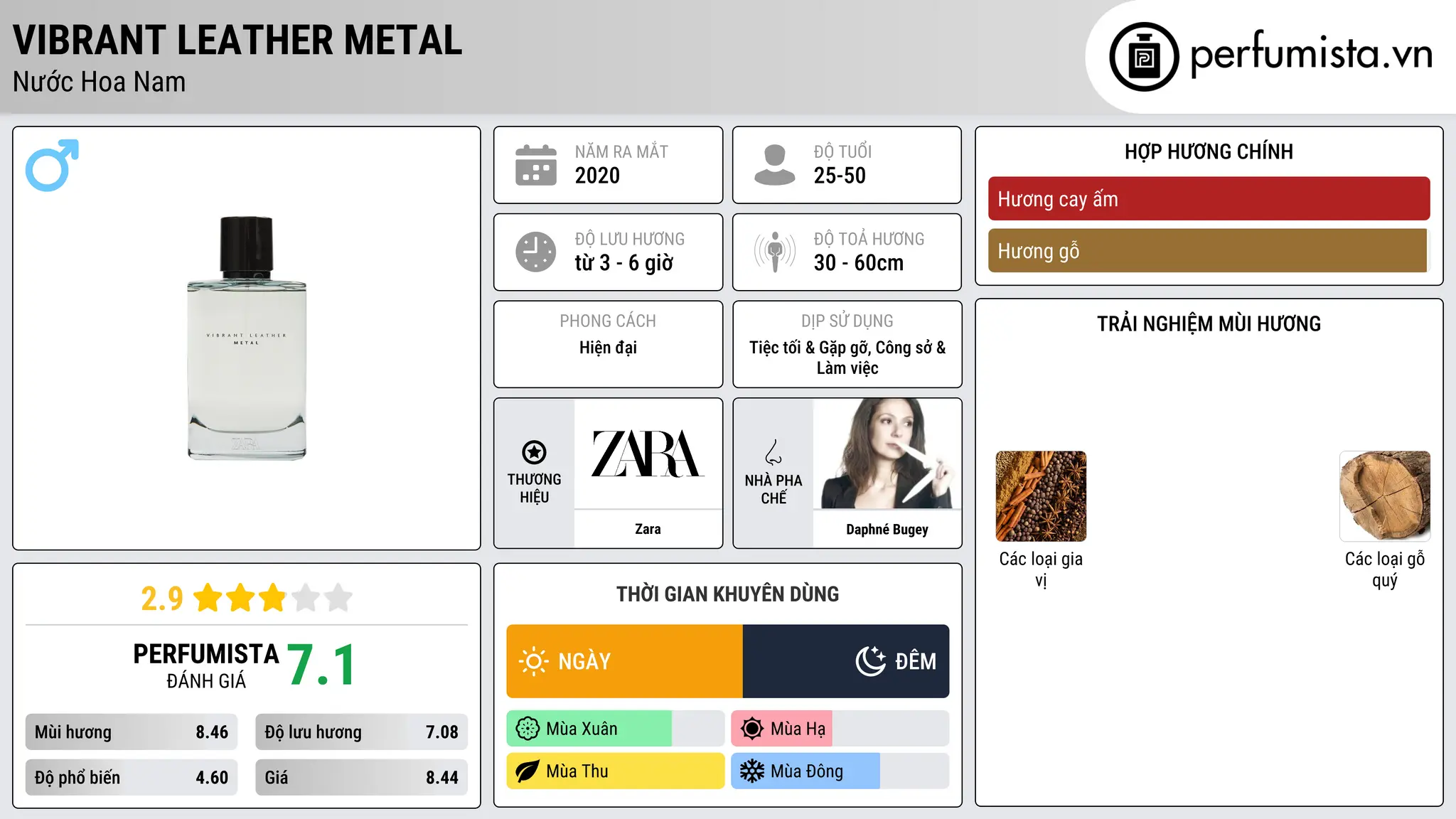Click the Độ phổ biến 4.60 score row
Viewport: 1456px width, 819px height.
pos(132,778)
